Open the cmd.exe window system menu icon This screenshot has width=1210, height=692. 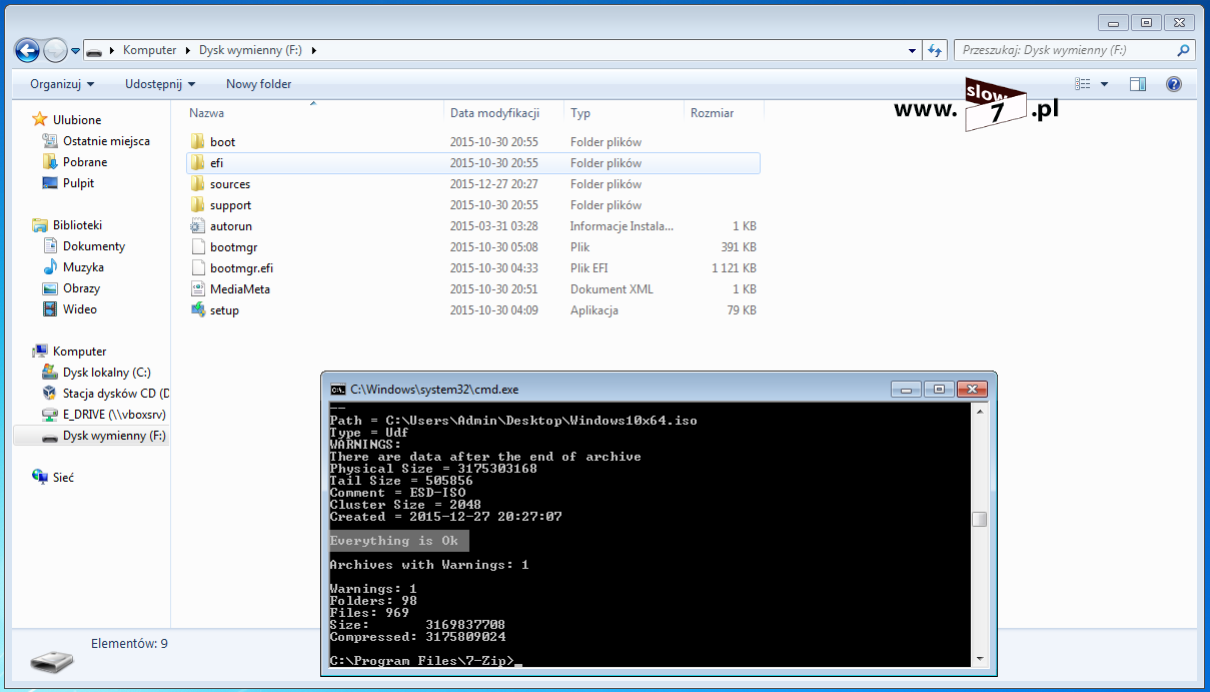pyautogui.click(x=338, y=389)
